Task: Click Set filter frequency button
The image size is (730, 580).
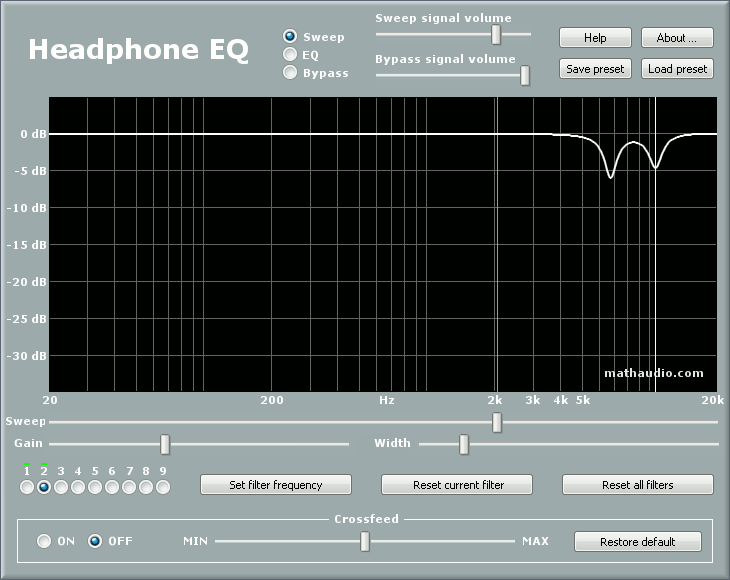Action: coord(276,485)
